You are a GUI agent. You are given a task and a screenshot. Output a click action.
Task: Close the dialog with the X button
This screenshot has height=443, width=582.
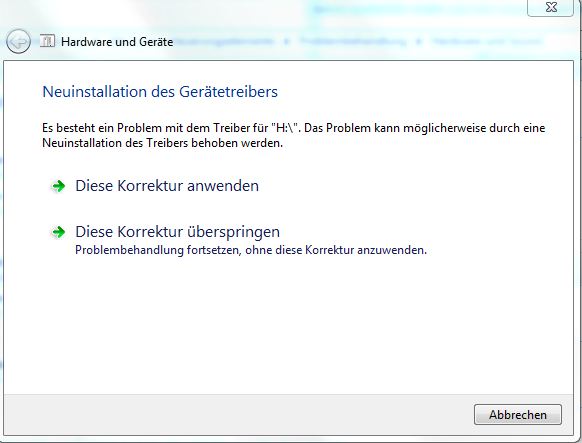(x=551, y=7)
